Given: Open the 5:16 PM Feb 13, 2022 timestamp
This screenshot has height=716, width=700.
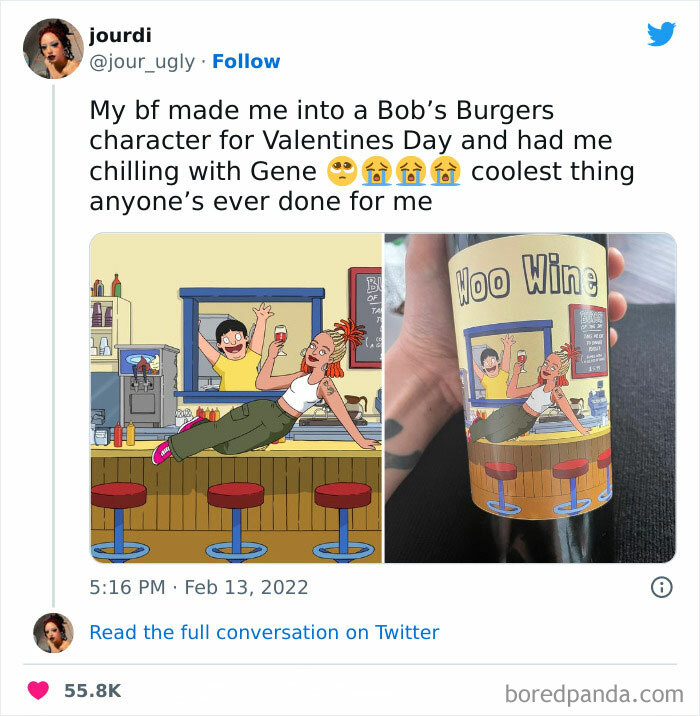Looking at the screenshot, I should [x=199, y=587].
